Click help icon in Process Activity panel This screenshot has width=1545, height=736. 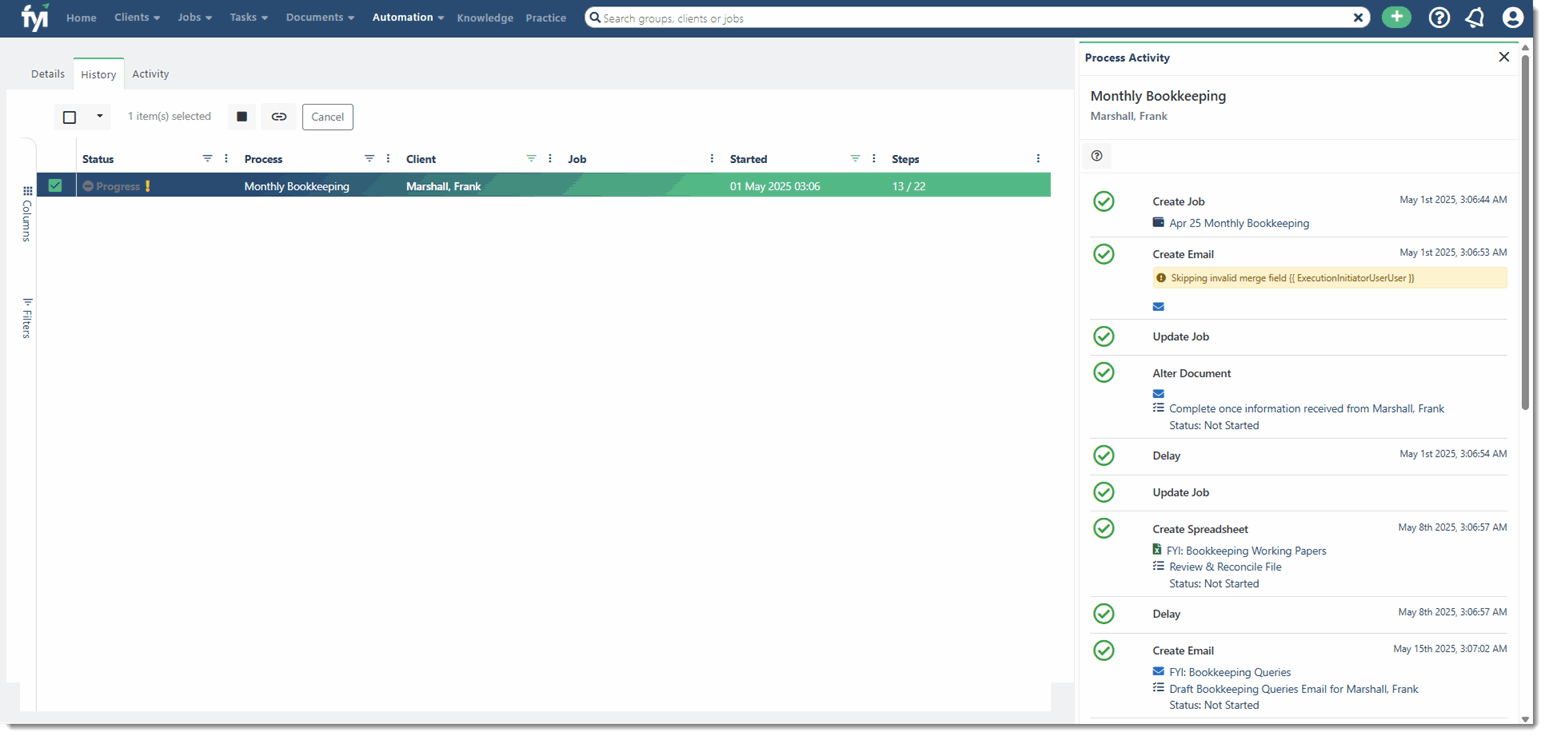point(1097,156)
